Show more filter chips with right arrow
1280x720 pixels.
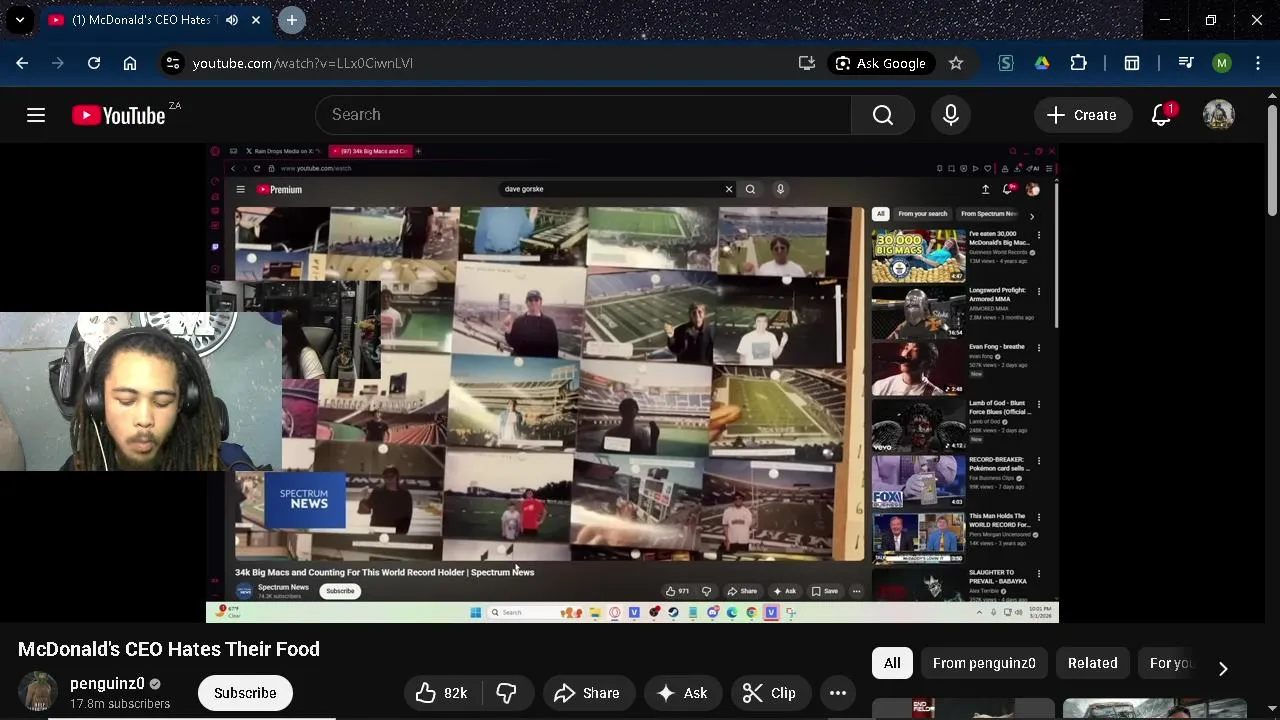click(1223, 667)
